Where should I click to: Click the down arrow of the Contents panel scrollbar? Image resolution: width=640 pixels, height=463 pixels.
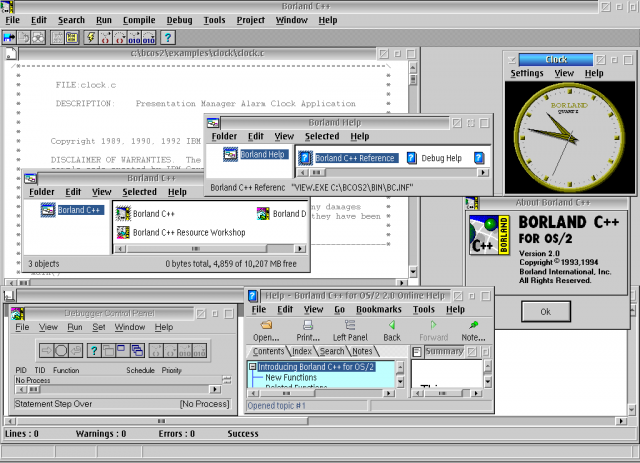tap(400, 382)
